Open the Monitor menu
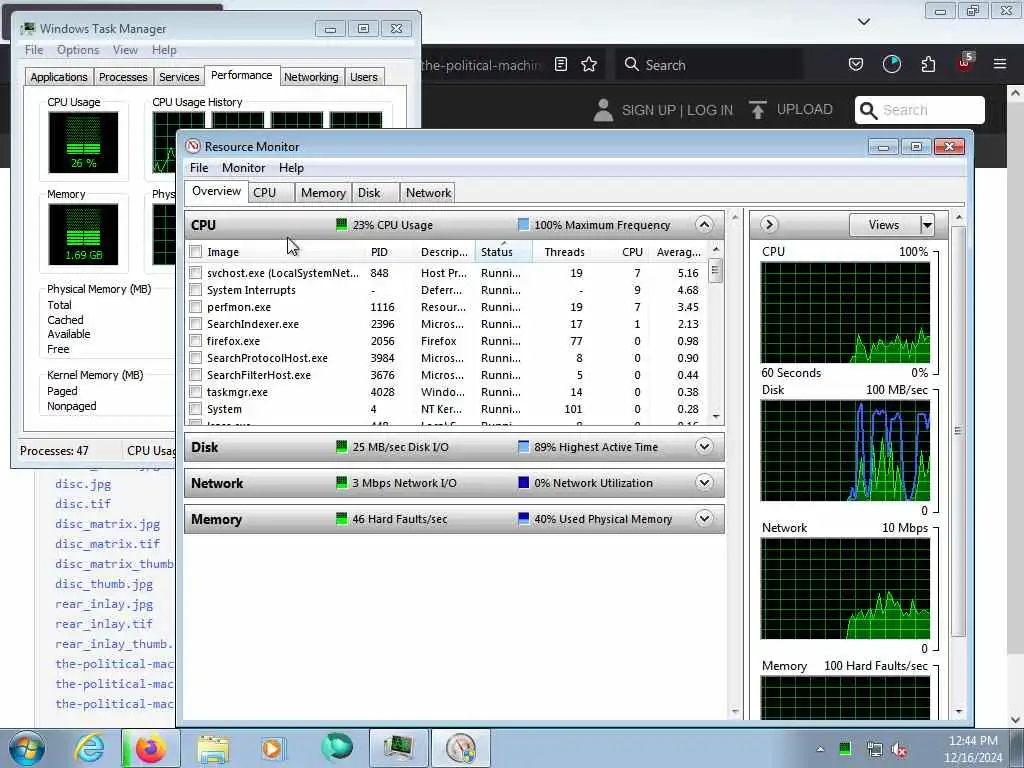This screenshot has width=1024, height=768. click(244, 168)
